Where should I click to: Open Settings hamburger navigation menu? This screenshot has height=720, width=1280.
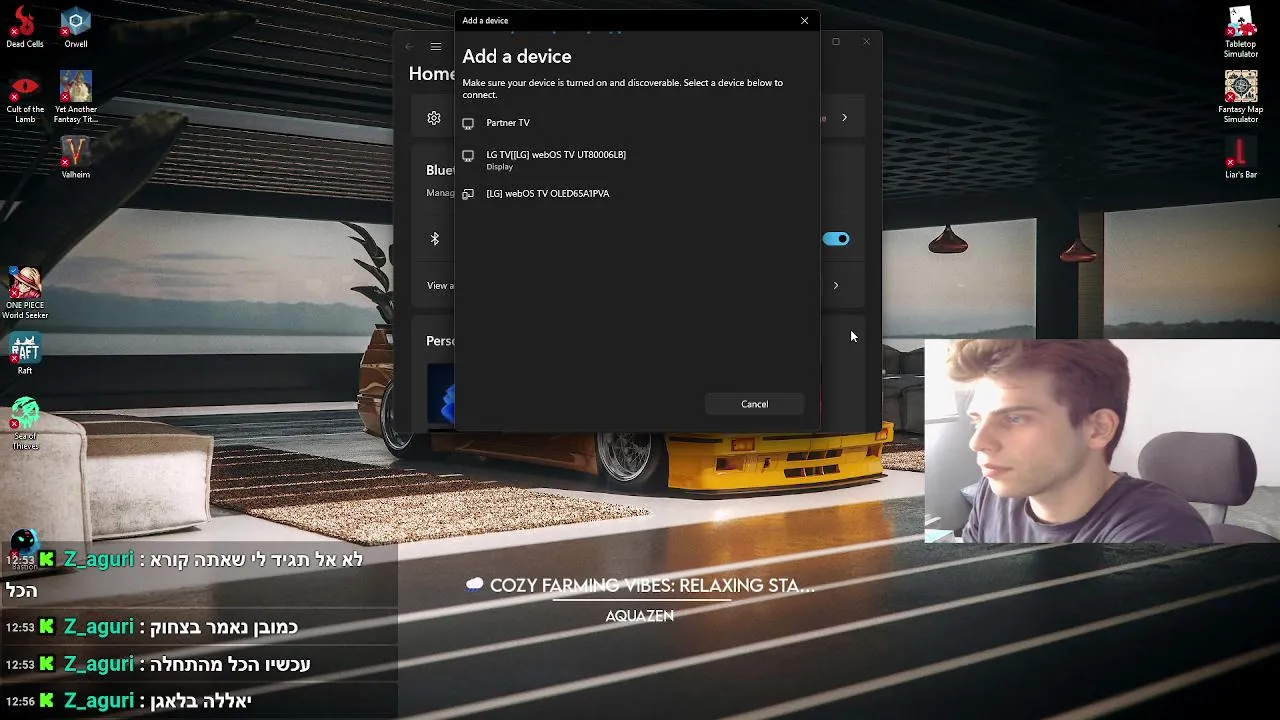436,46
